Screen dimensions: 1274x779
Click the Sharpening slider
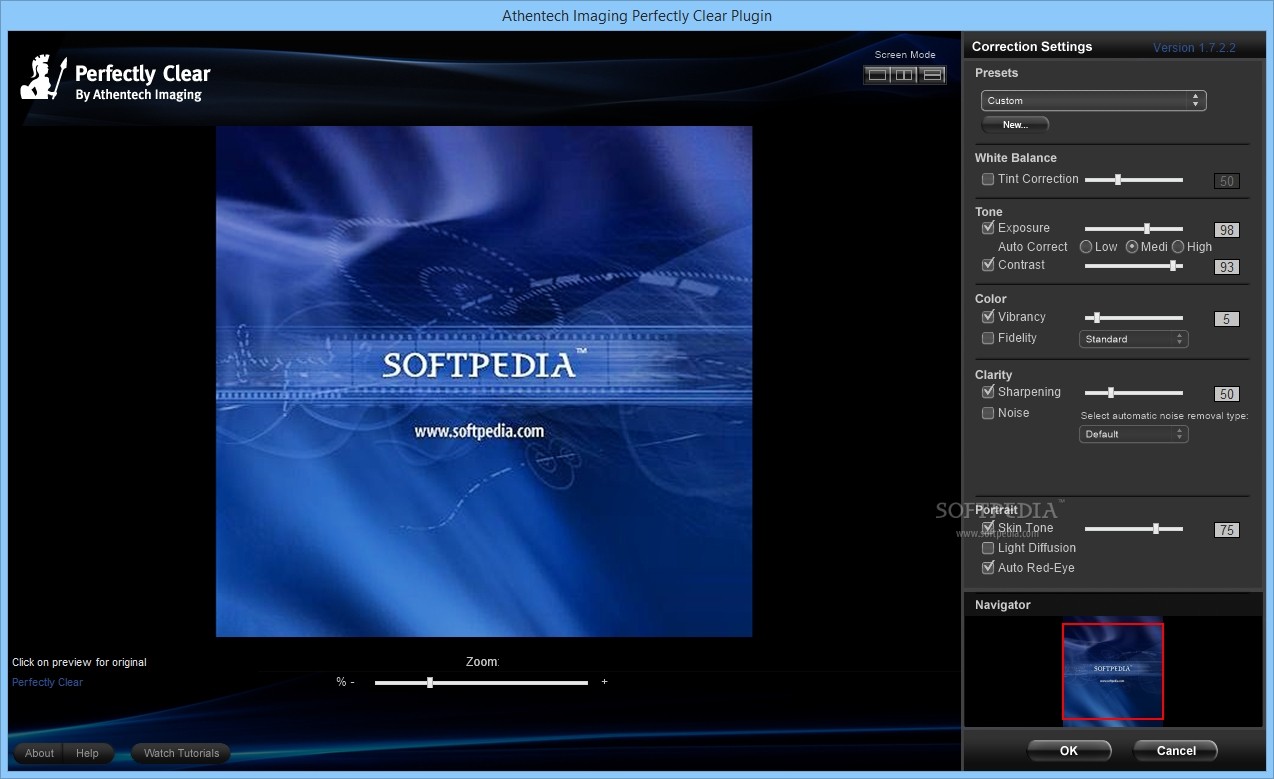tap(1134, 393)
